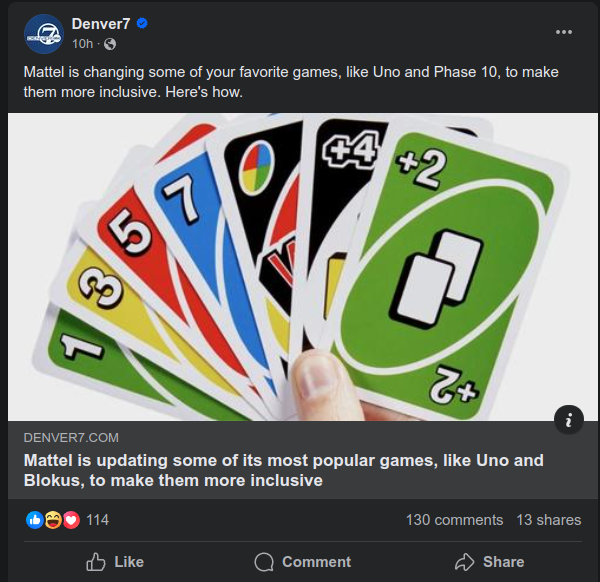Open Denver7 profile picture
The width and height of the screenshot is (600, 582).
(43, 33)
